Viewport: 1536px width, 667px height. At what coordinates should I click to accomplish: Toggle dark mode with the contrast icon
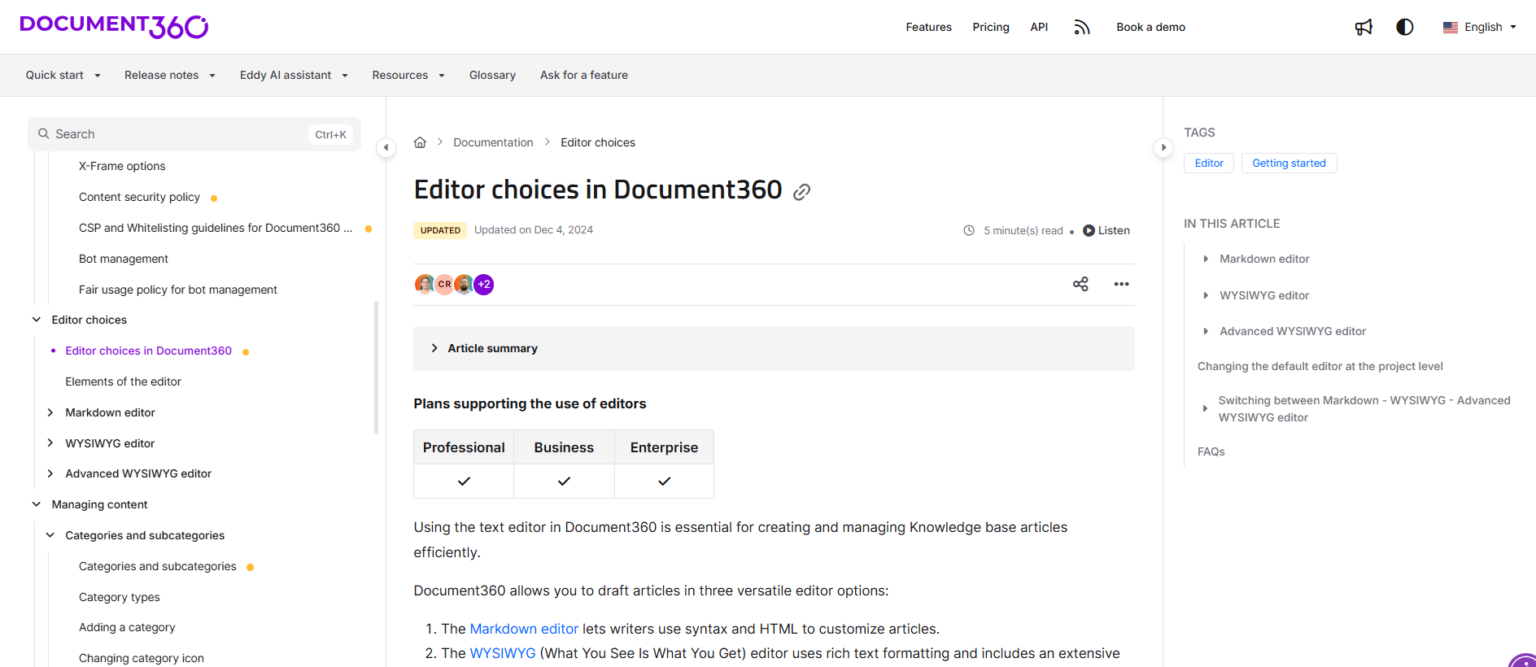[x=1405, y=27]
